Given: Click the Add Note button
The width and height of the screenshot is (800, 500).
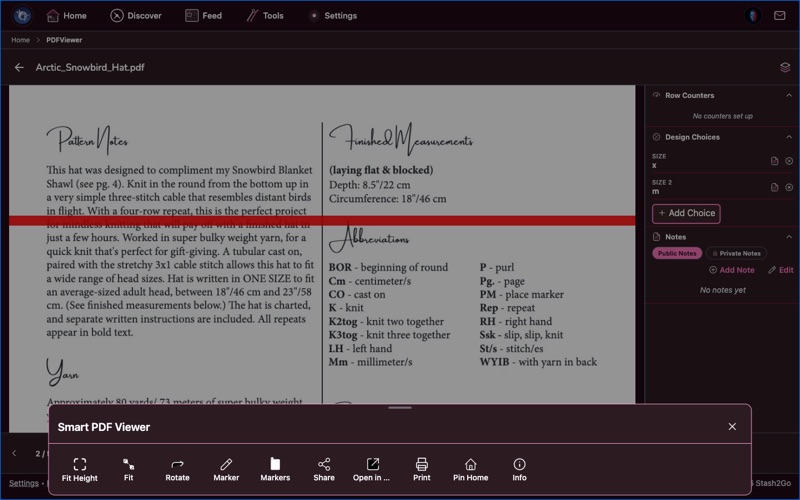Looking at the screenshot, I should click(x=732, y=270).
